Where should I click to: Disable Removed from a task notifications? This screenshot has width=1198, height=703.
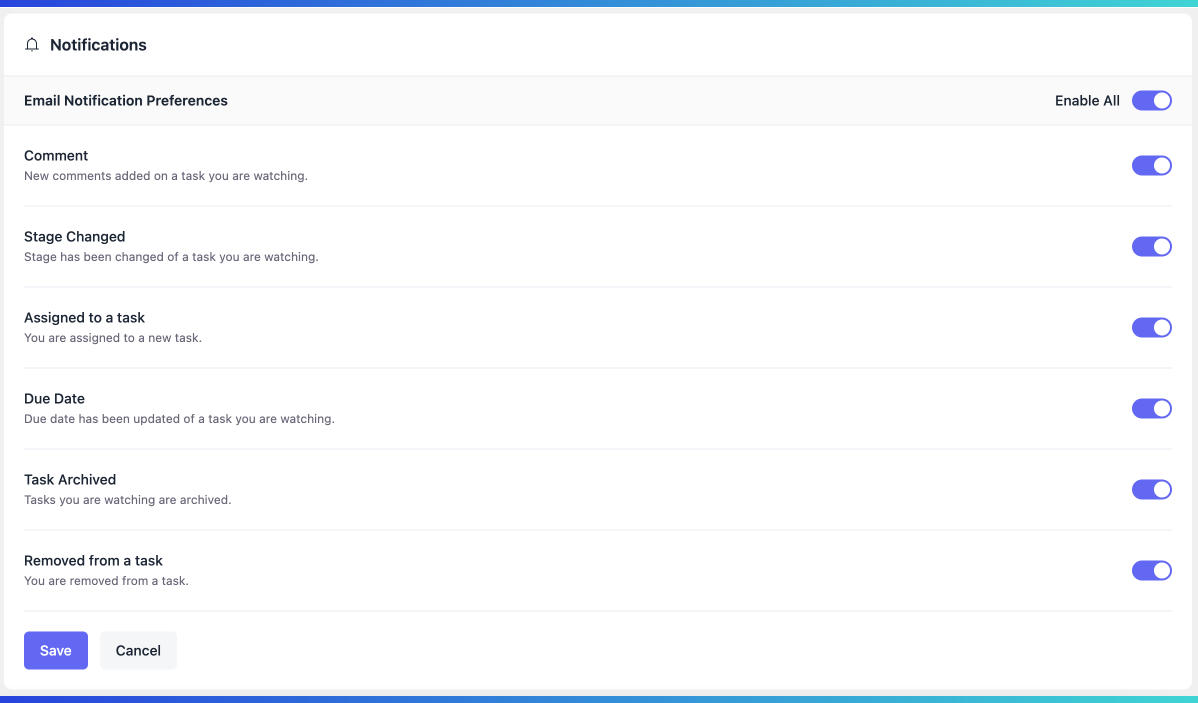coord(1151,570)
